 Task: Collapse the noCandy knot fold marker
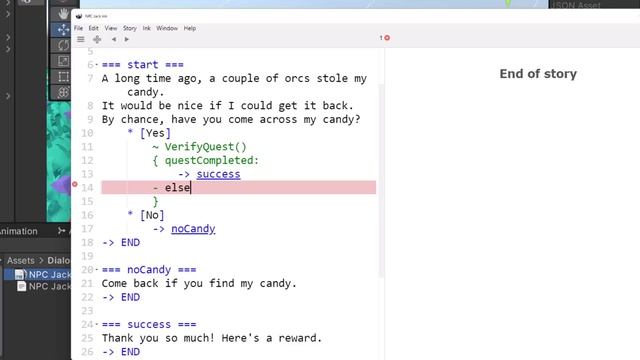click(x=96, y=270)
